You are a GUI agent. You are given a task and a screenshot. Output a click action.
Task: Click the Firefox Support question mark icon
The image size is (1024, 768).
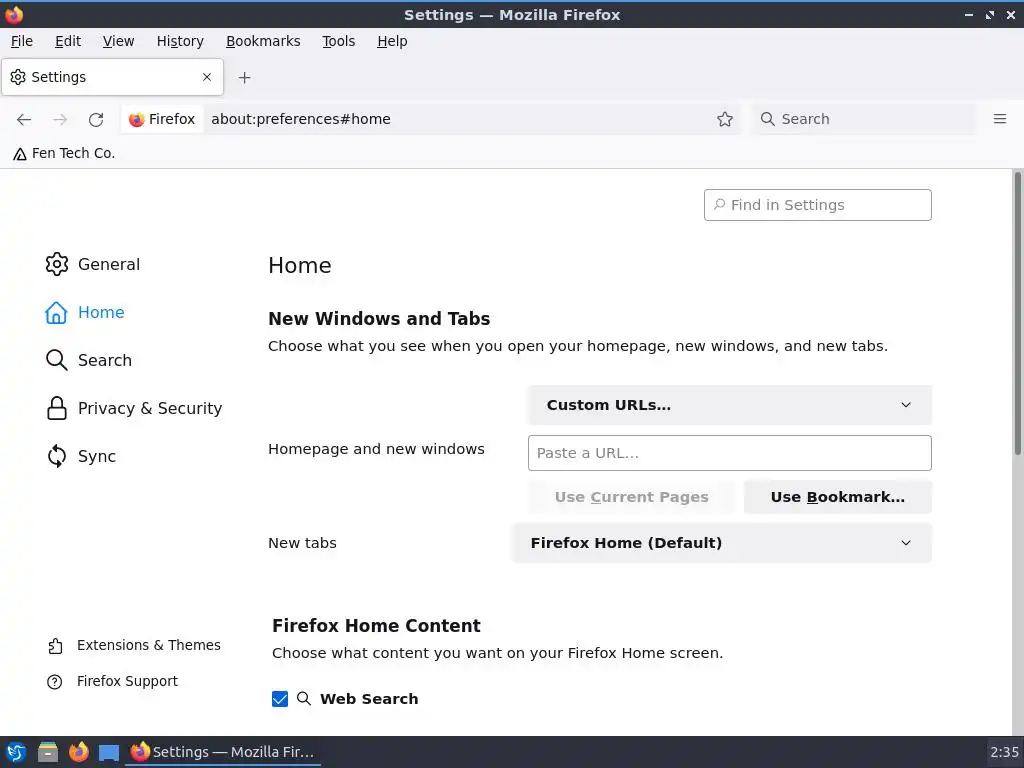(55, 682)
